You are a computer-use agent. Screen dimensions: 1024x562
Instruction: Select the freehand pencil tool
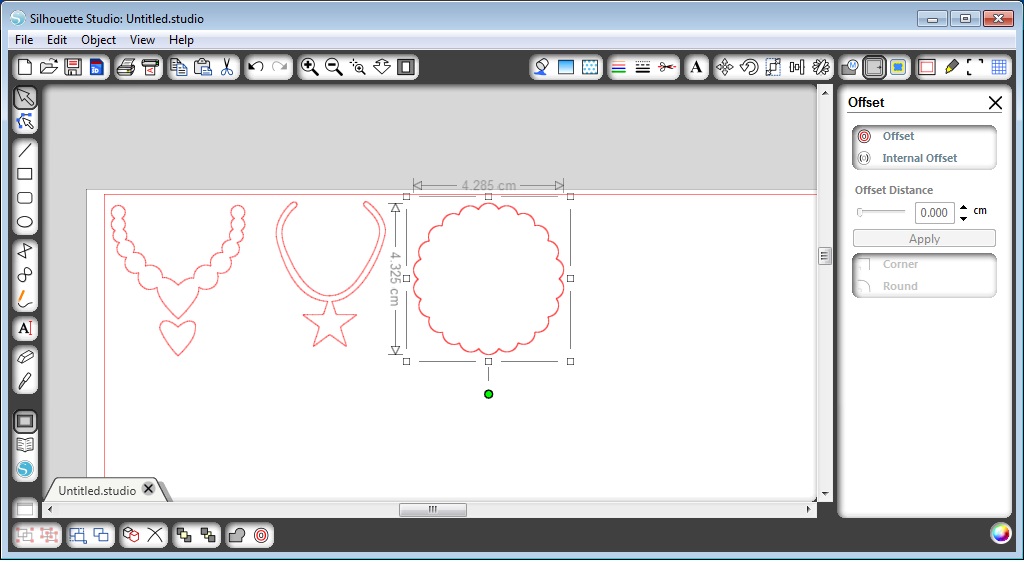click(x=25, y=299)
